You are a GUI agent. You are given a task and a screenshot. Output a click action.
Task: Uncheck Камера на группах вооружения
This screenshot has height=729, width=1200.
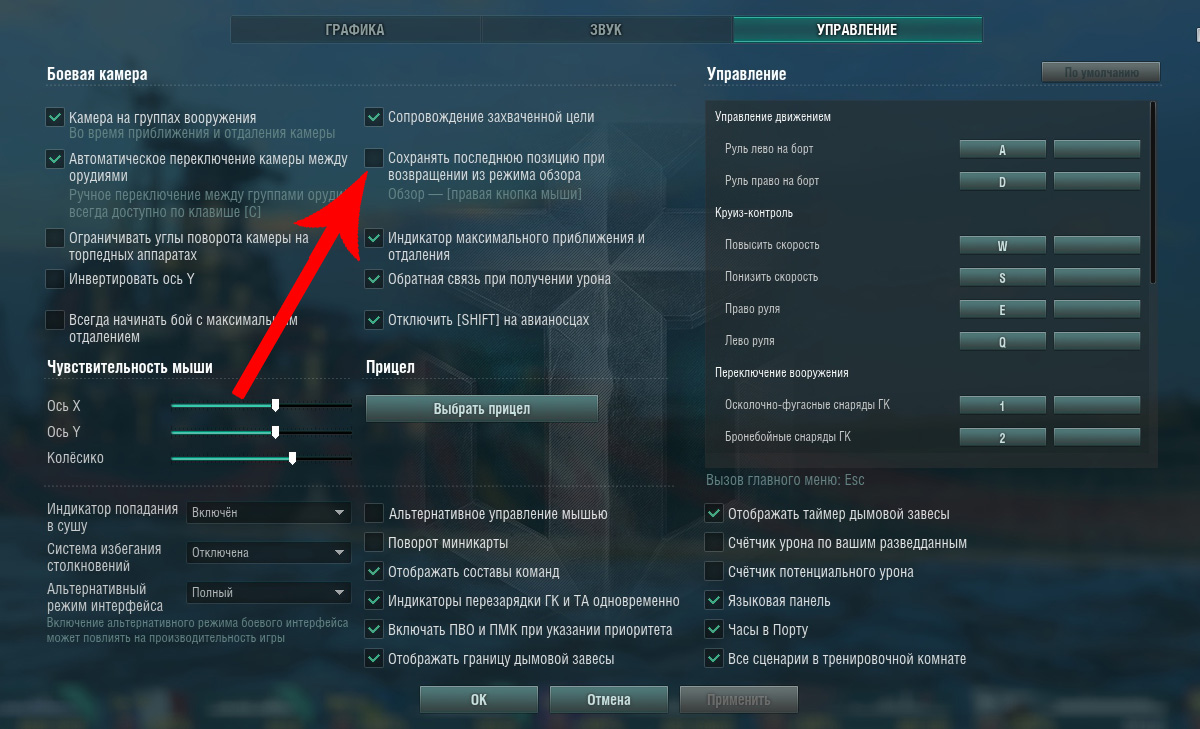coord(55,117)
